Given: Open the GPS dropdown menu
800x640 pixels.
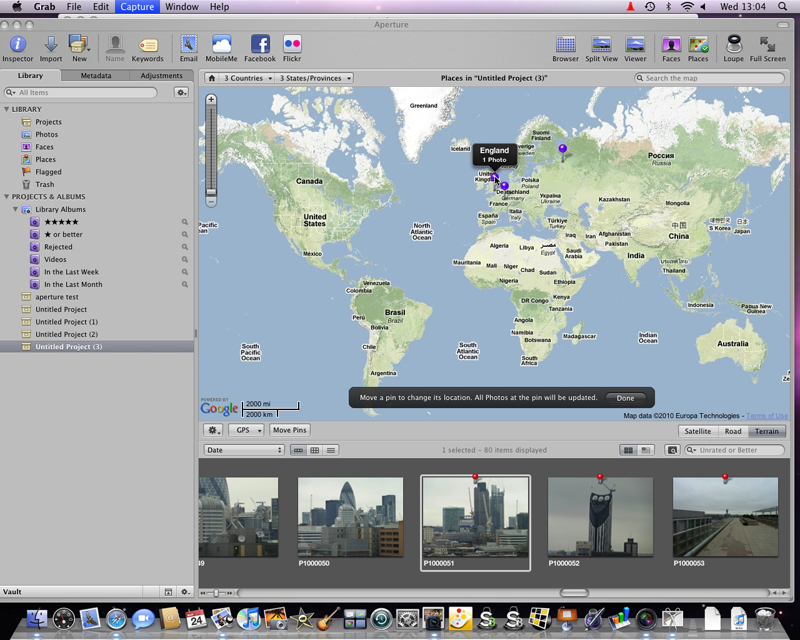Looking at the screenshot, I should [x=246, y=430].
